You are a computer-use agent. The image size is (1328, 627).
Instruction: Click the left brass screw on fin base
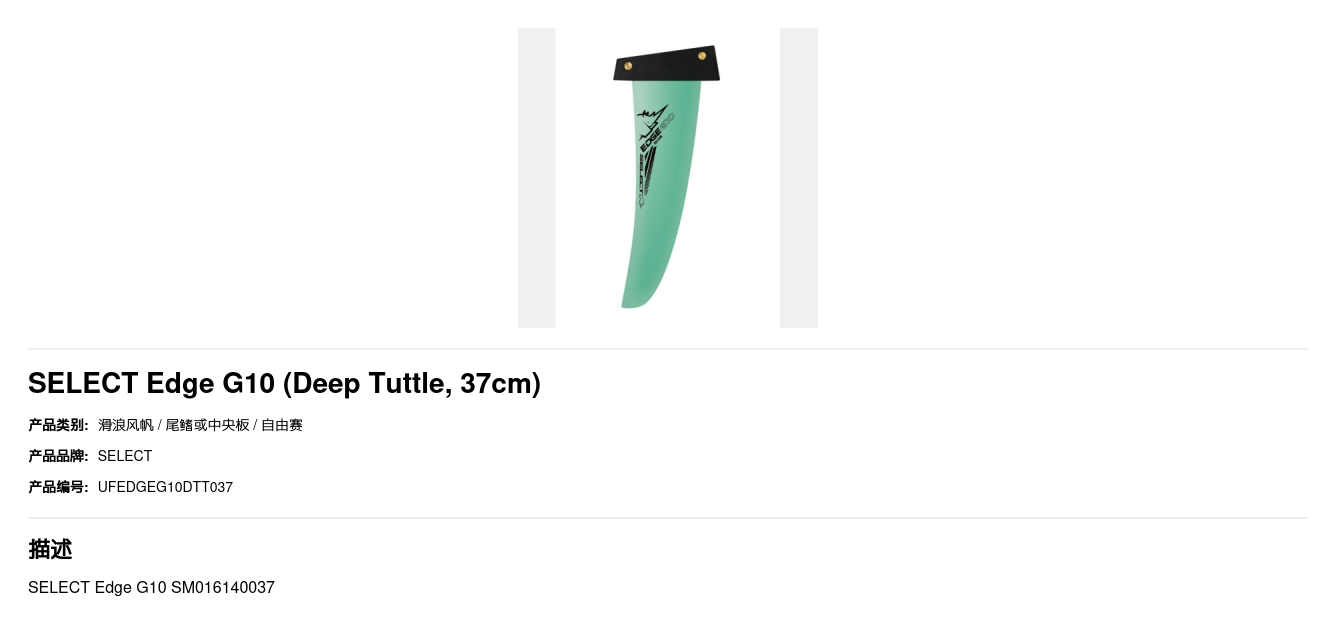628,66
